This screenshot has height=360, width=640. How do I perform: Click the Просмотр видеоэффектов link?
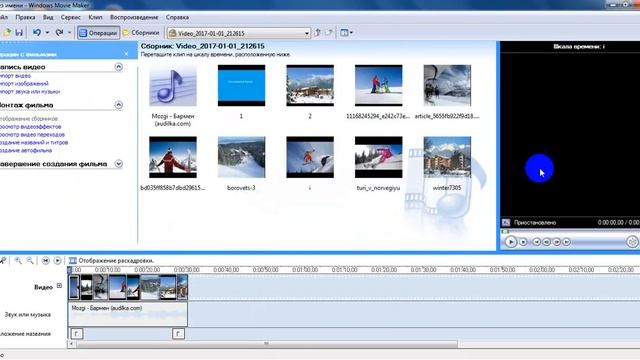pos(30,127)
